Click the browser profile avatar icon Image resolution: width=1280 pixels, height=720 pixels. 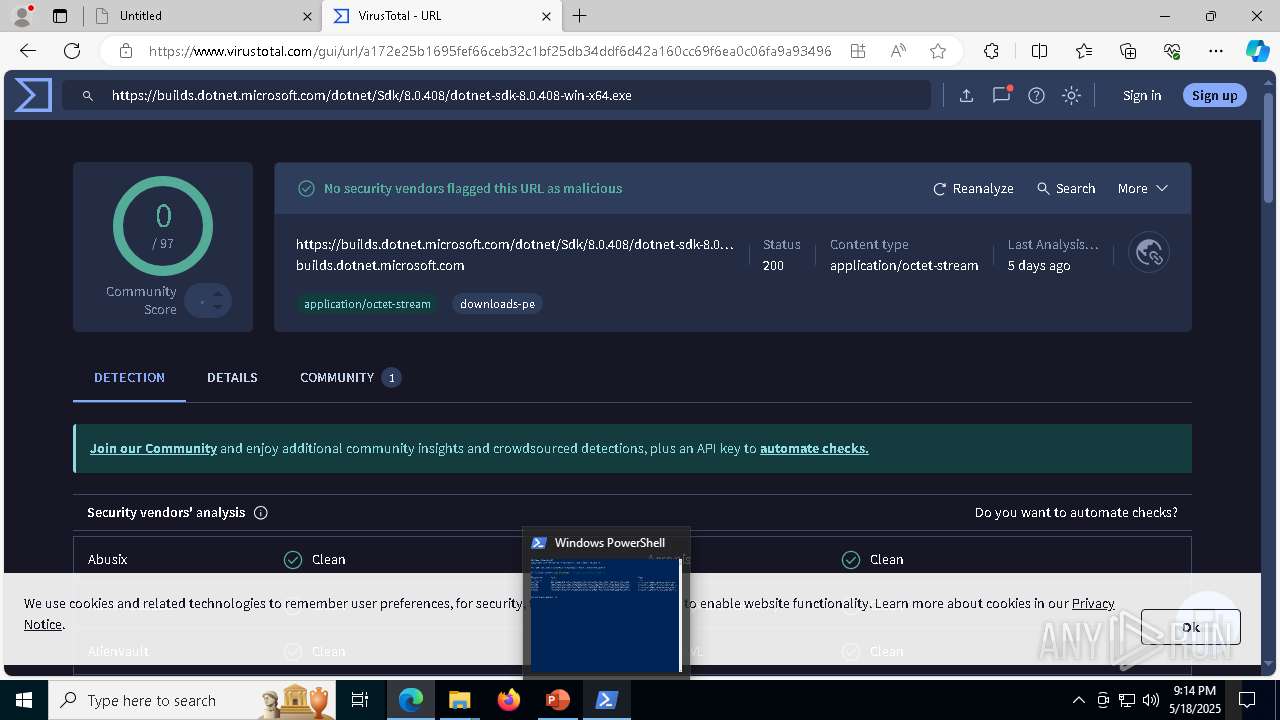pyautogui.click(x=22, y=15)
